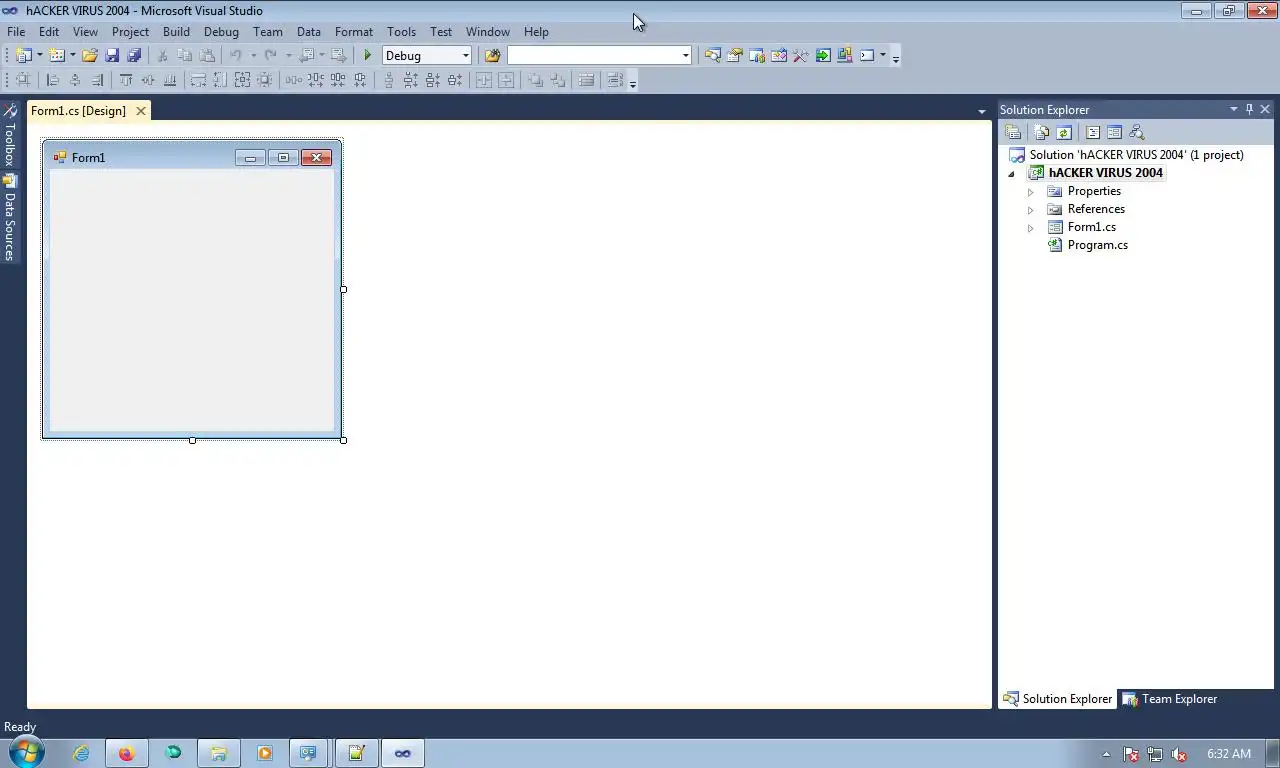This screenshot has width=1280, height=768.
Task: Open the Project menu
Action: click(130, 32)
